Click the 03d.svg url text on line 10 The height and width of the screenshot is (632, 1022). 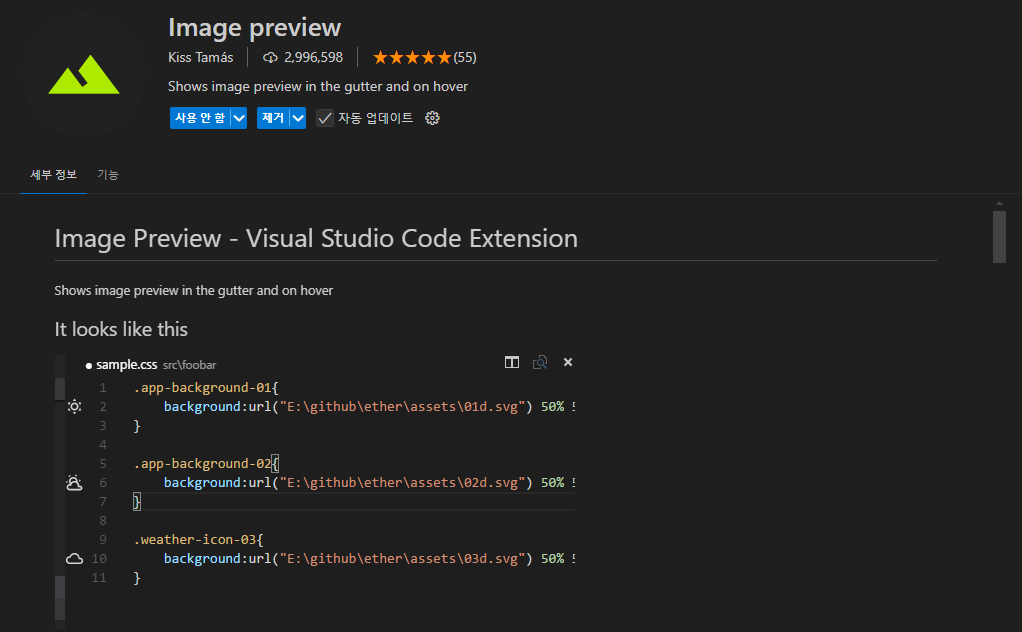(x=402, y=558)
